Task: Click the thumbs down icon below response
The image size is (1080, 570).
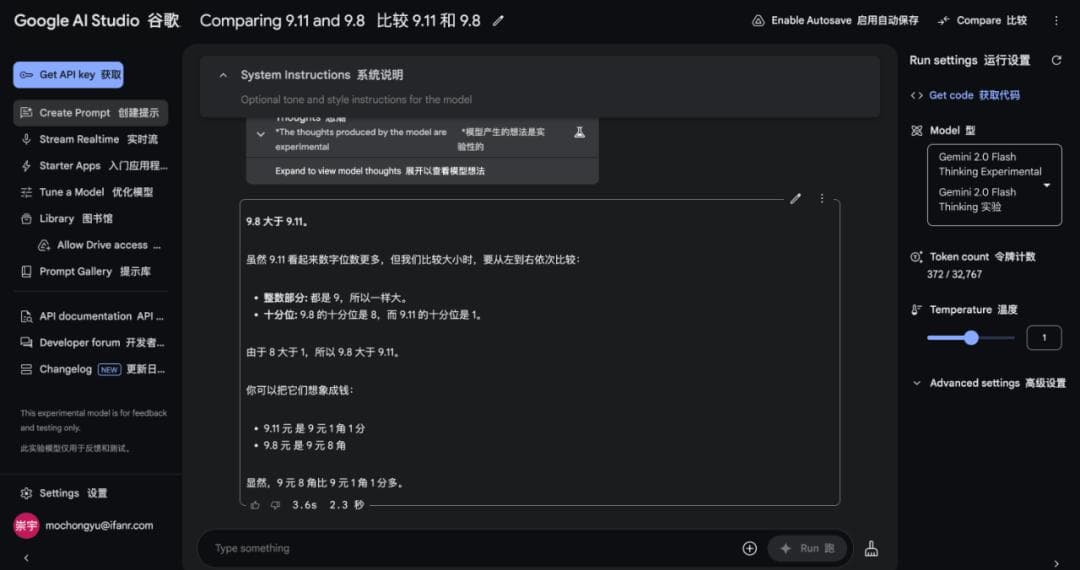Action: pyautogui.click(x=275, y=505)
